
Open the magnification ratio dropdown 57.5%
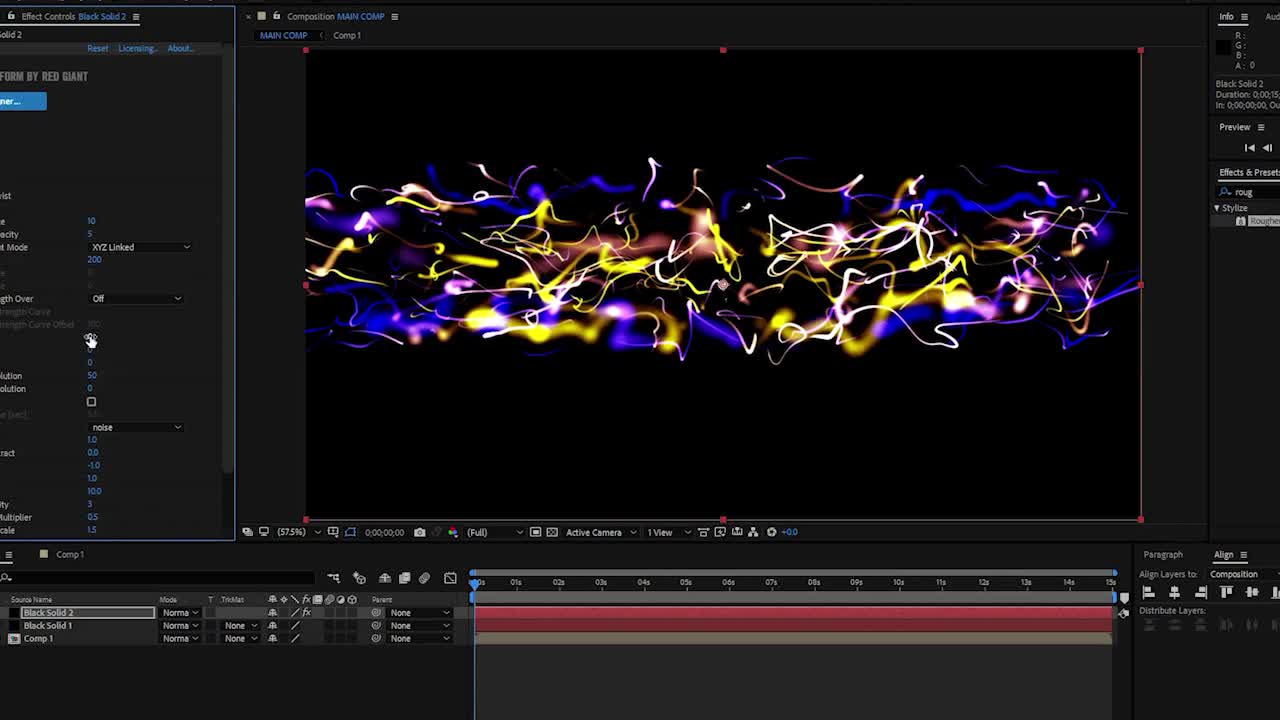coord(298,532)
